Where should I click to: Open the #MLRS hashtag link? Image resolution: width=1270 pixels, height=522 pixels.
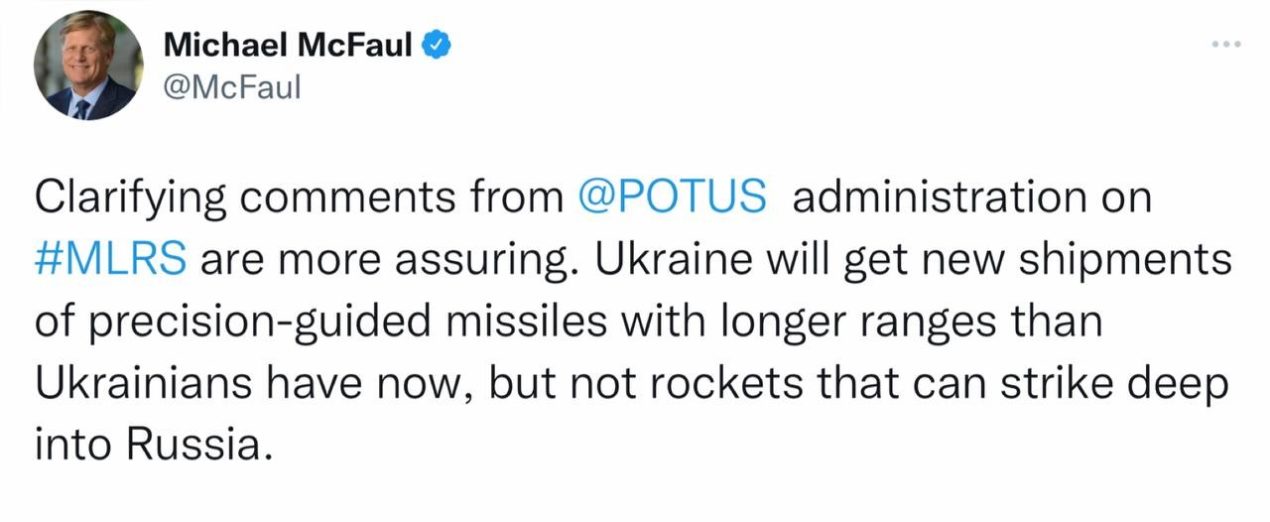click(112, 260)
